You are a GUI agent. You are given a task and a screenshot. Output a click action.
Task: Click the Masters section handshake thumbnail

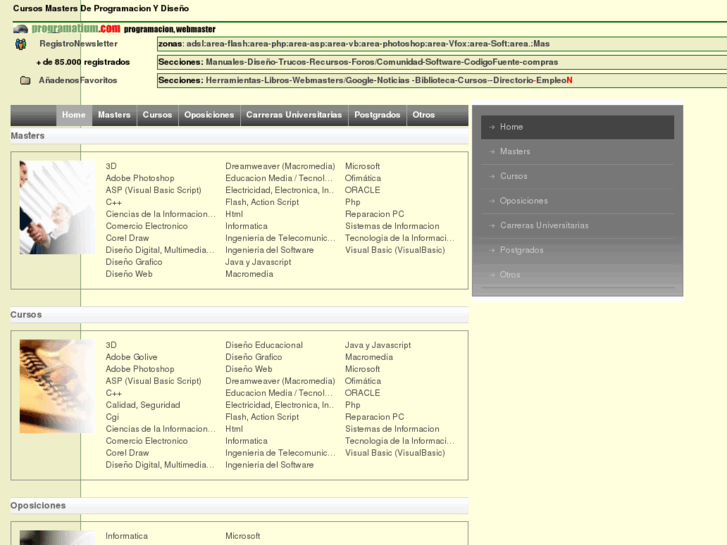(57, 207)
